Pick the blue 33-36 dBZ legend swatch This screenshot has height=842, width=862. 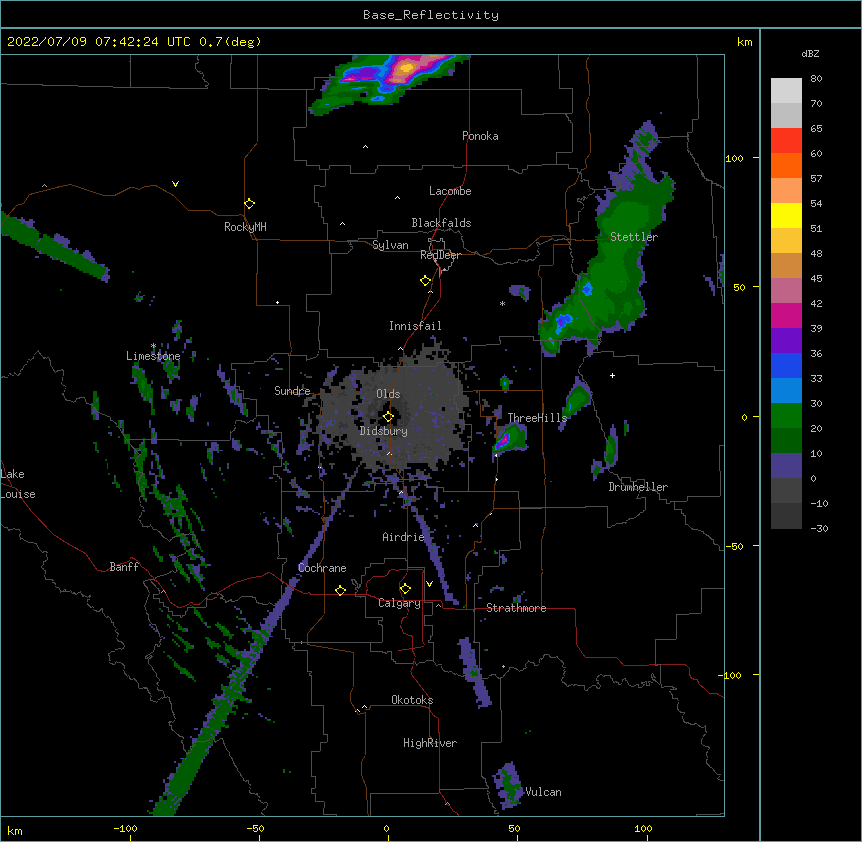(x=786, y=365)
